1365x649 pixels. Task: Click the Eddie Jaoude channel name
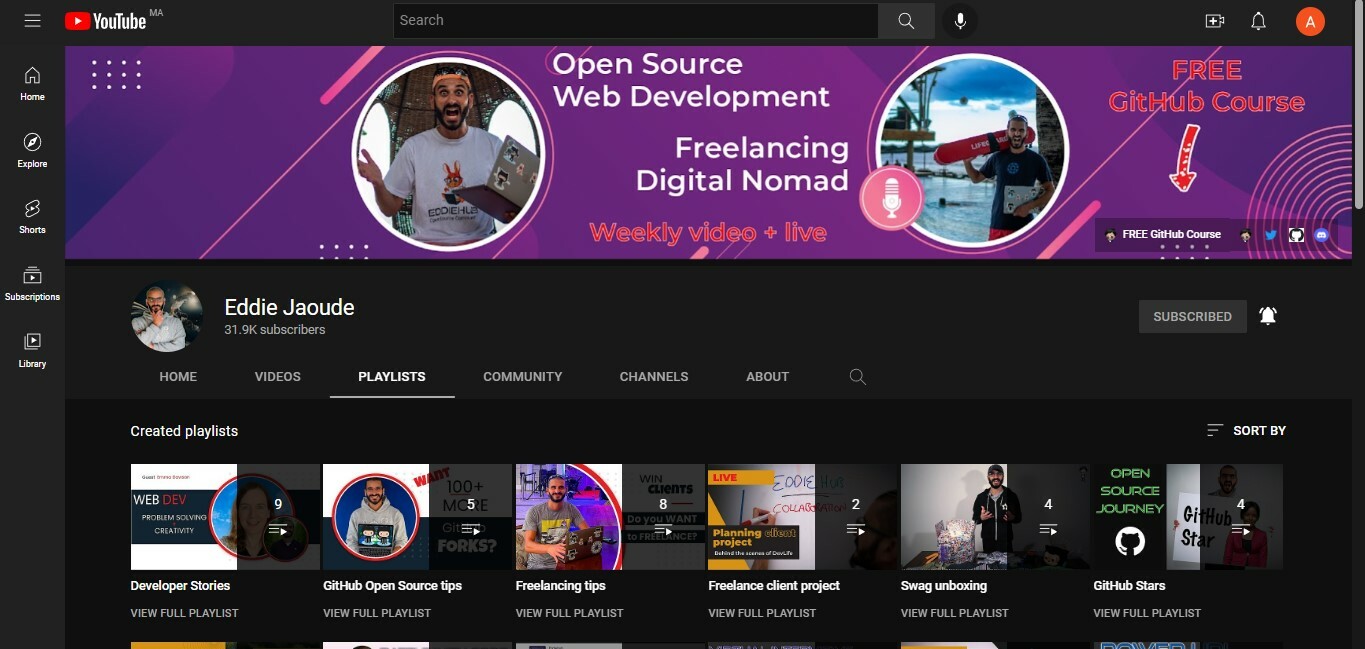289,307
